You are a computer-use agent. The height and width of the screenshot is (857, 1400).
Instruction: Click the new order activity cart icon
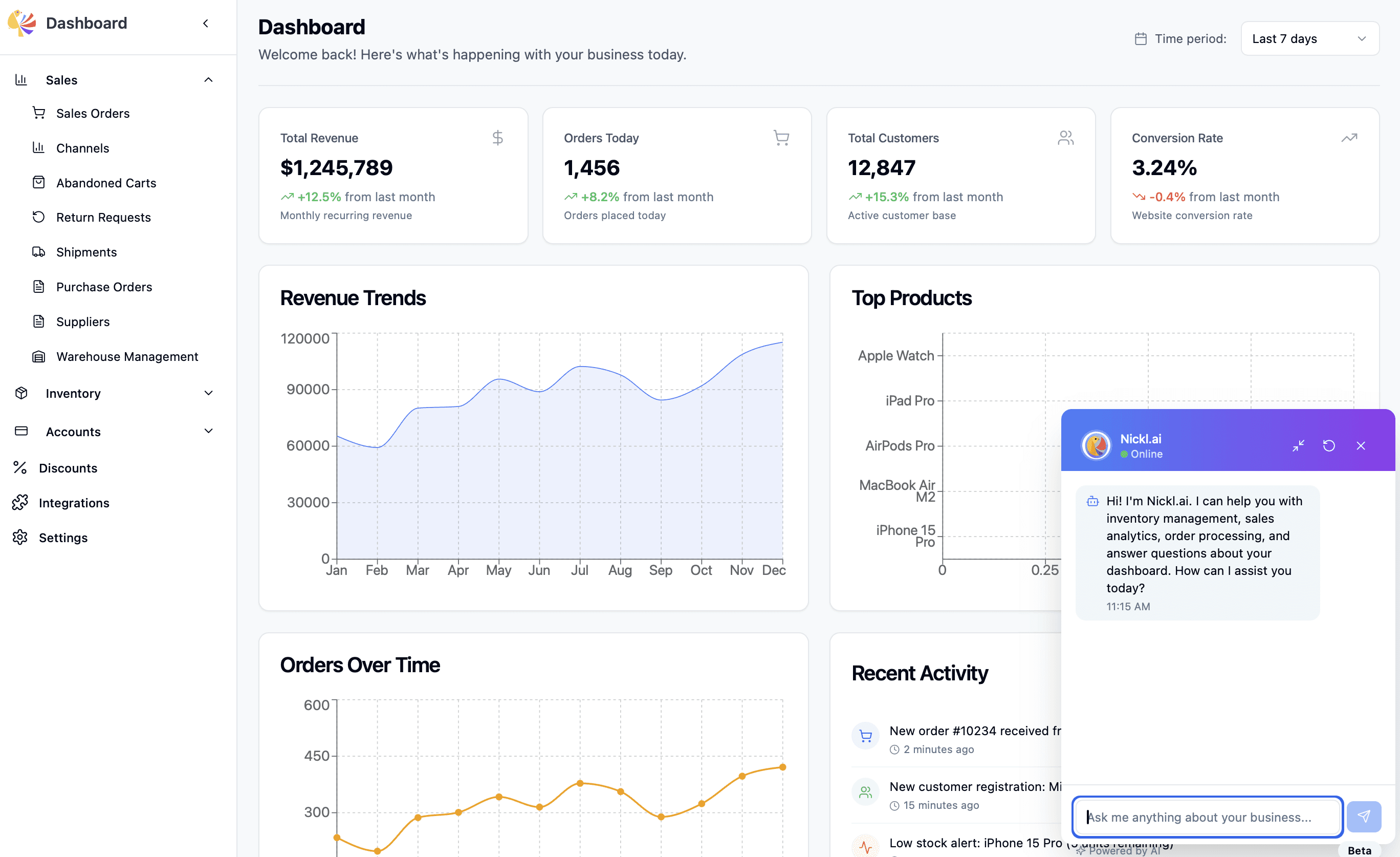[865, 736]
